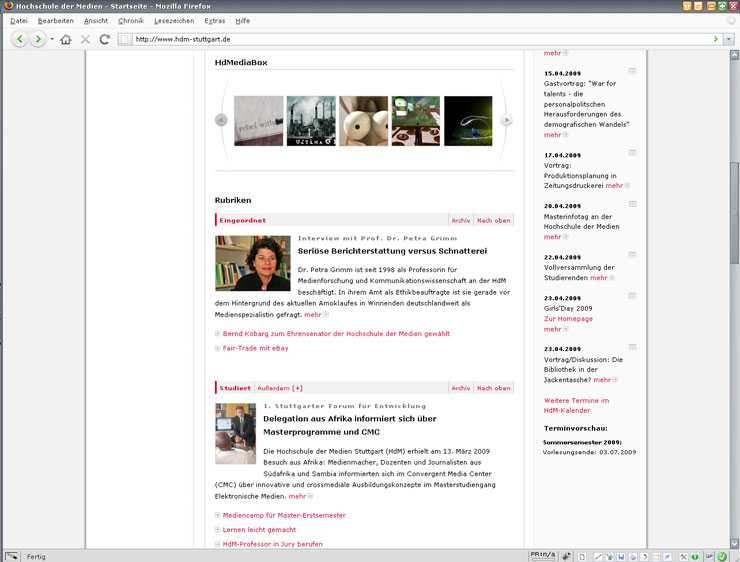The width and height of the screenshot is (740, 562).
Task: Open the Hilfe menu
Action: (243, 21)
